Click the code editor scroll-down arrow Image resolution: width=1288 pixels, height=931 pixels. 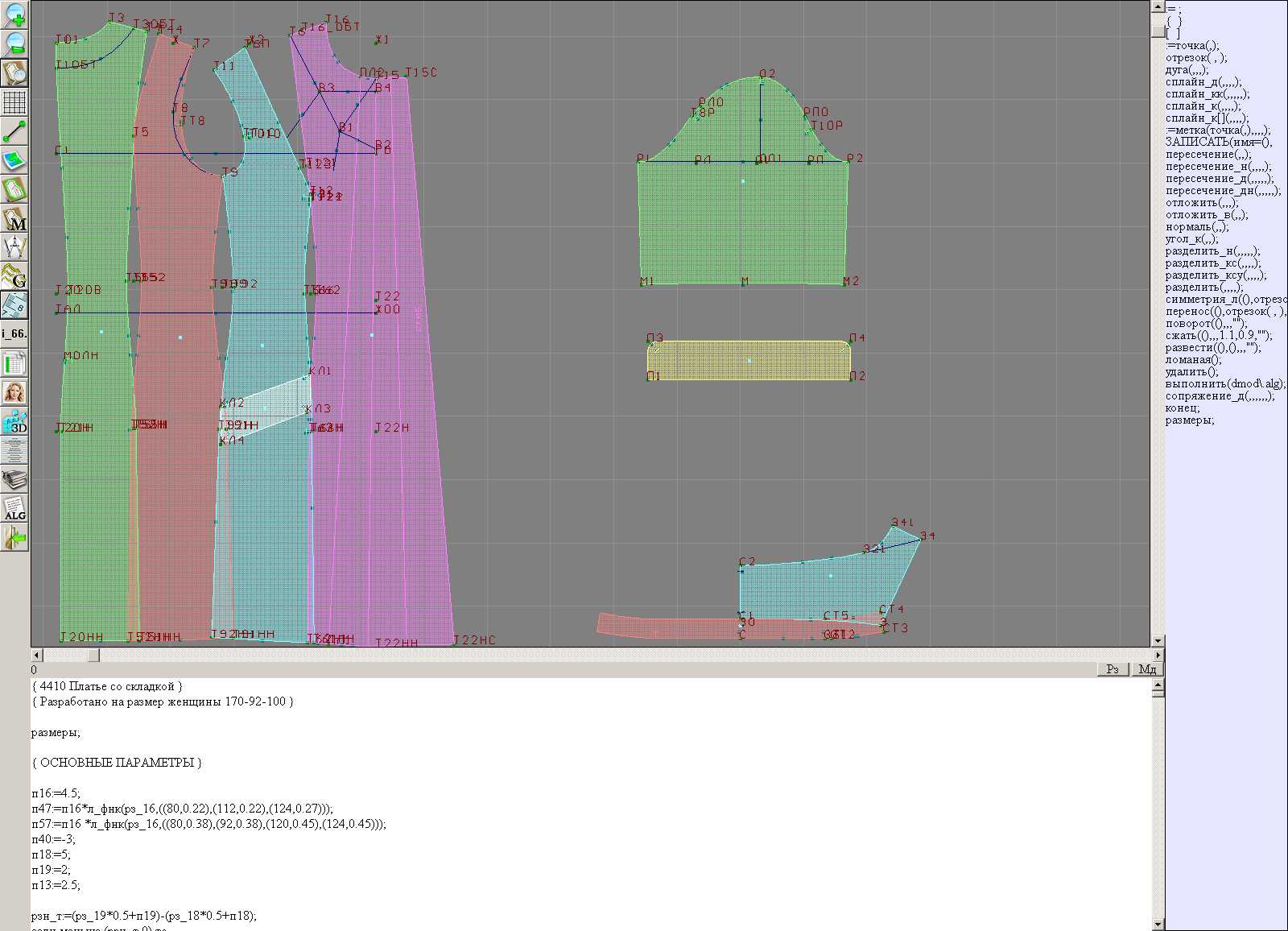pos(1158,924)
